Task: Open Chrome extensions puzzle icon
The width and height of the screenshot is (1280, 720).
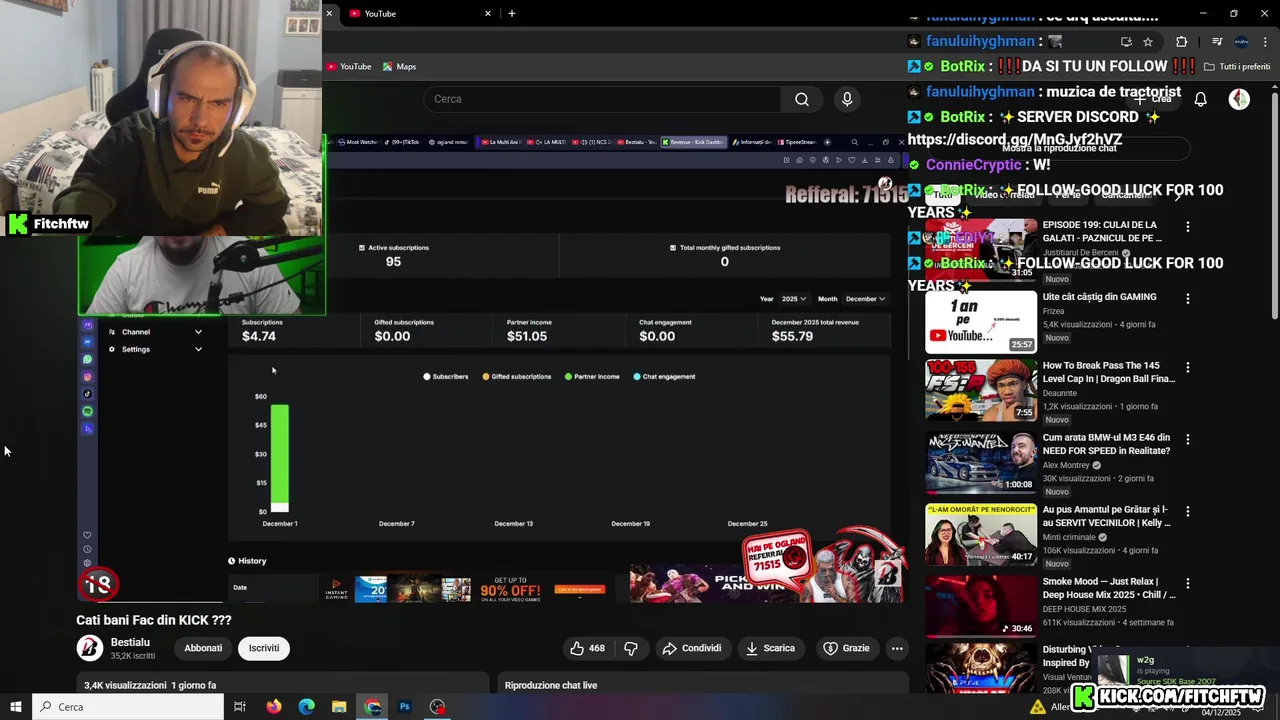Action: pos(1181,42)
